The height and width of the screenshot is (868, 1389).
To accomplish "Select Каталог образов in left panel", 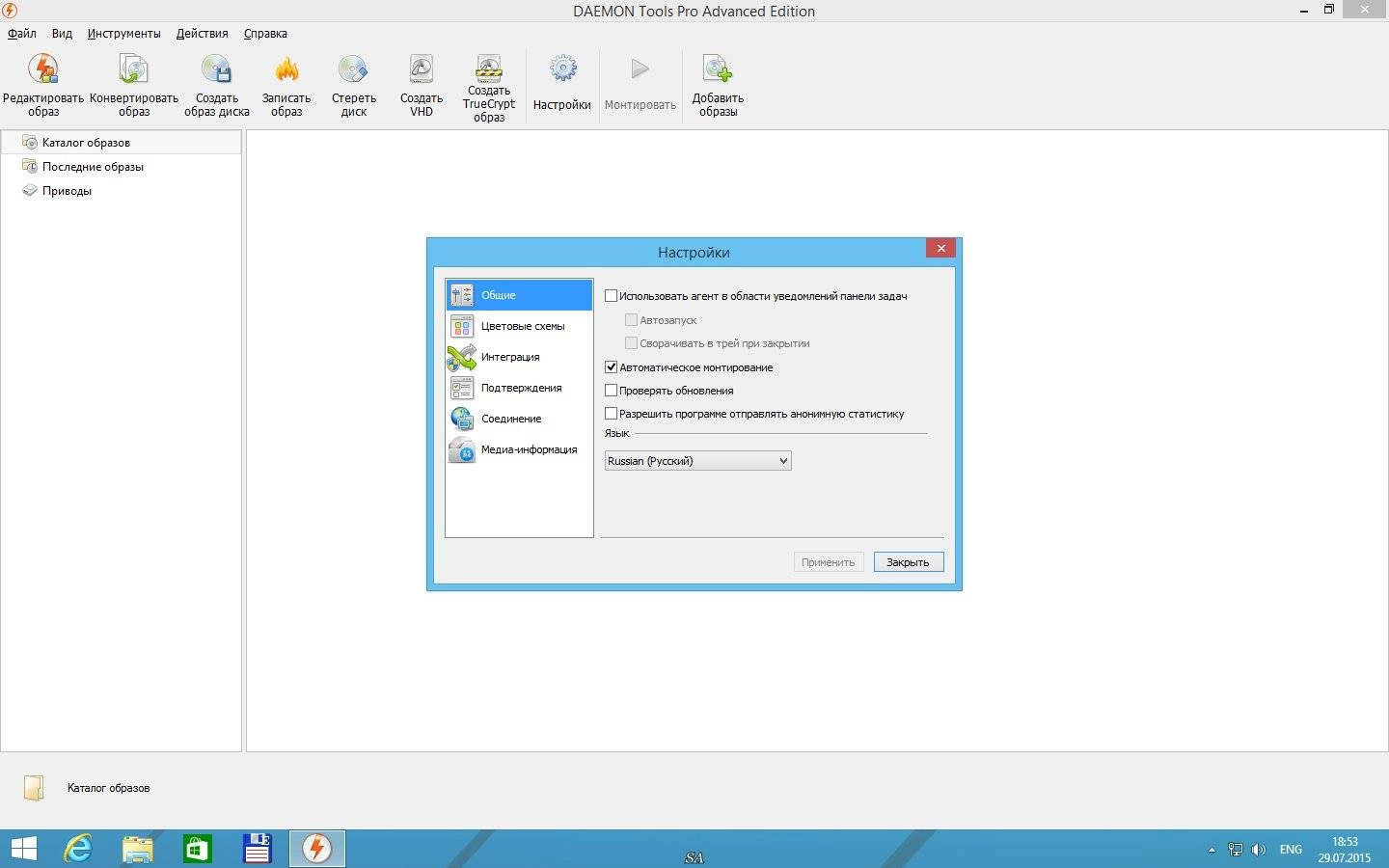I will click(121, 142).
